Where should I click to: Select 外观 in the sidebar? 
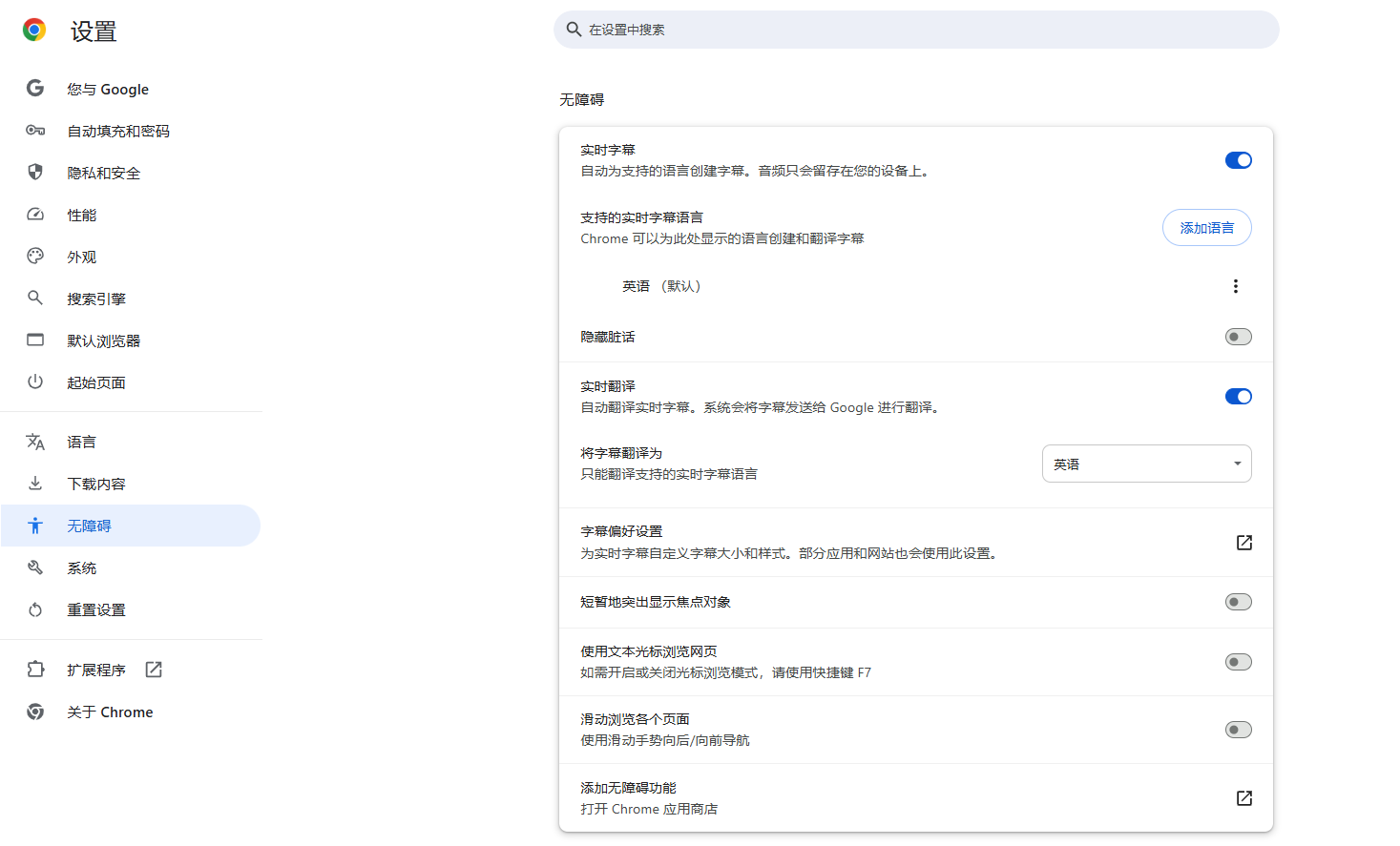coord(131,257)
